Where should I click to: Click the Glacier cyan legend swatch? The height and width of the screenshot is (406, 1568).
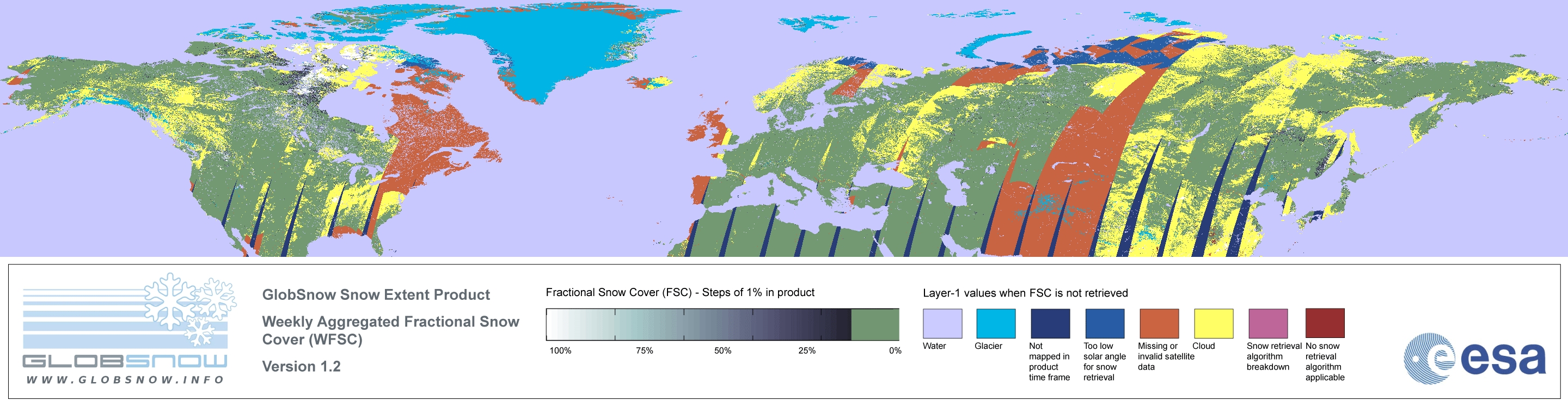pos(996,323)
